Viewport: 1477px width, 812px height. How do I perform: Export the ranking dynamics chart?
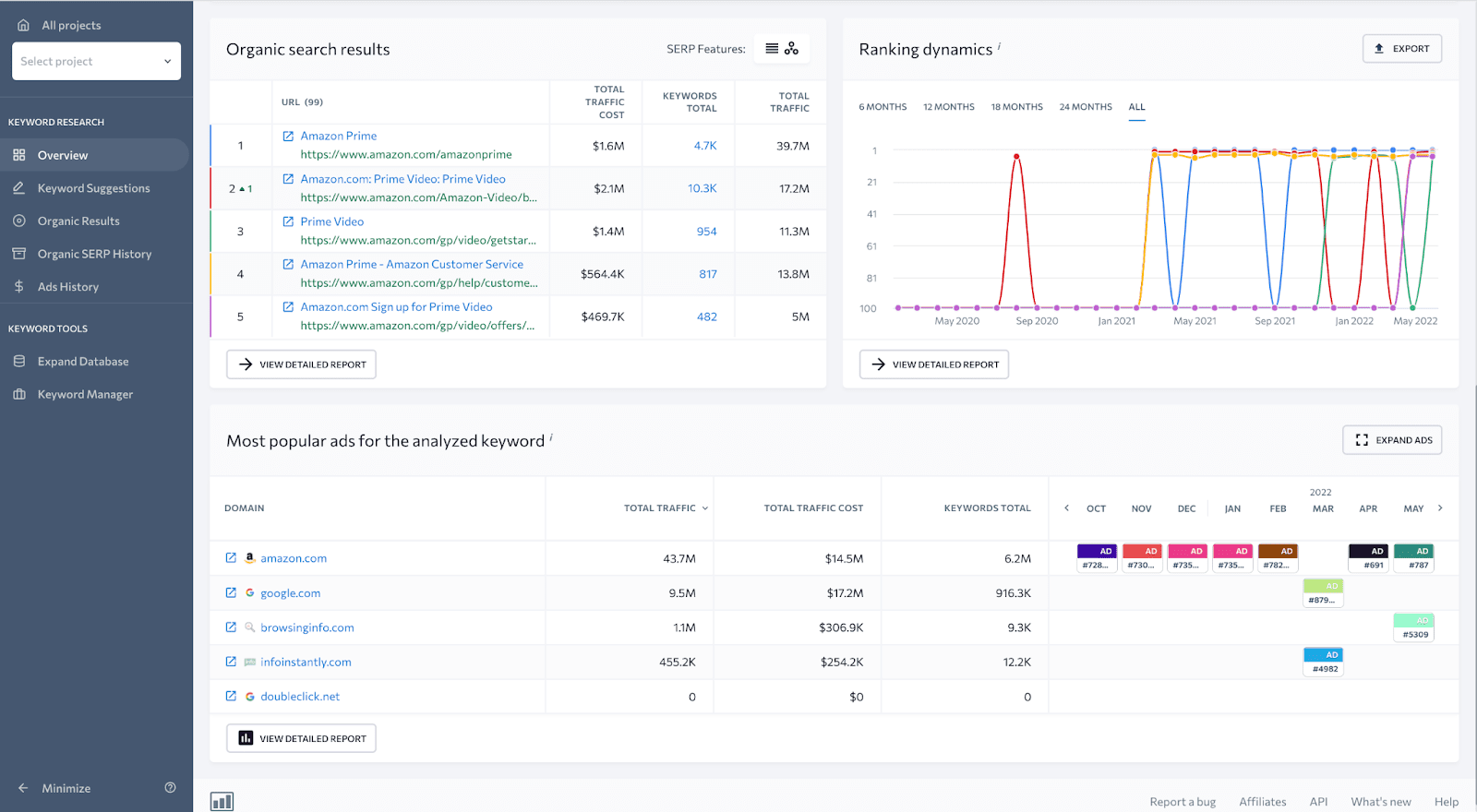(1402, 49)
